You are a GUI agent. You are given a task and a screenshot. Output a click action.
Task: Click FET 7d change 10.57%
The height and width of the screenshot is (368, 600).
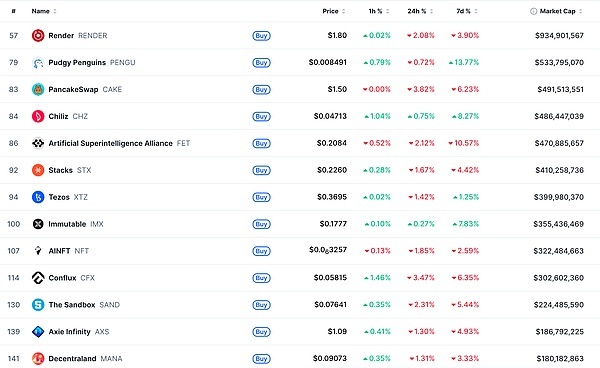click(464, 143)
